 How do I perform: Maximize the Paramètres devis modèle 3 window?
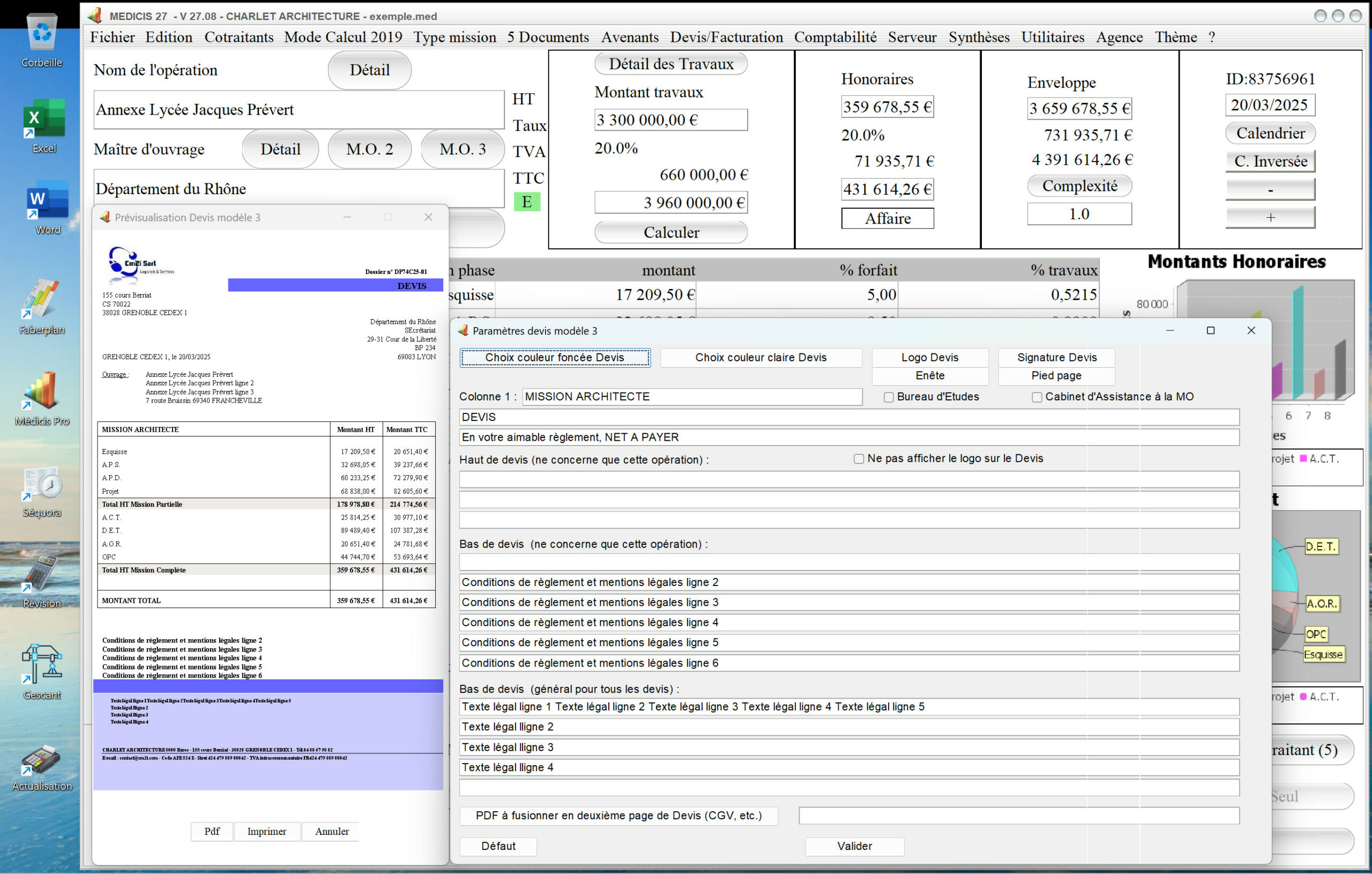pos(1211,331)
